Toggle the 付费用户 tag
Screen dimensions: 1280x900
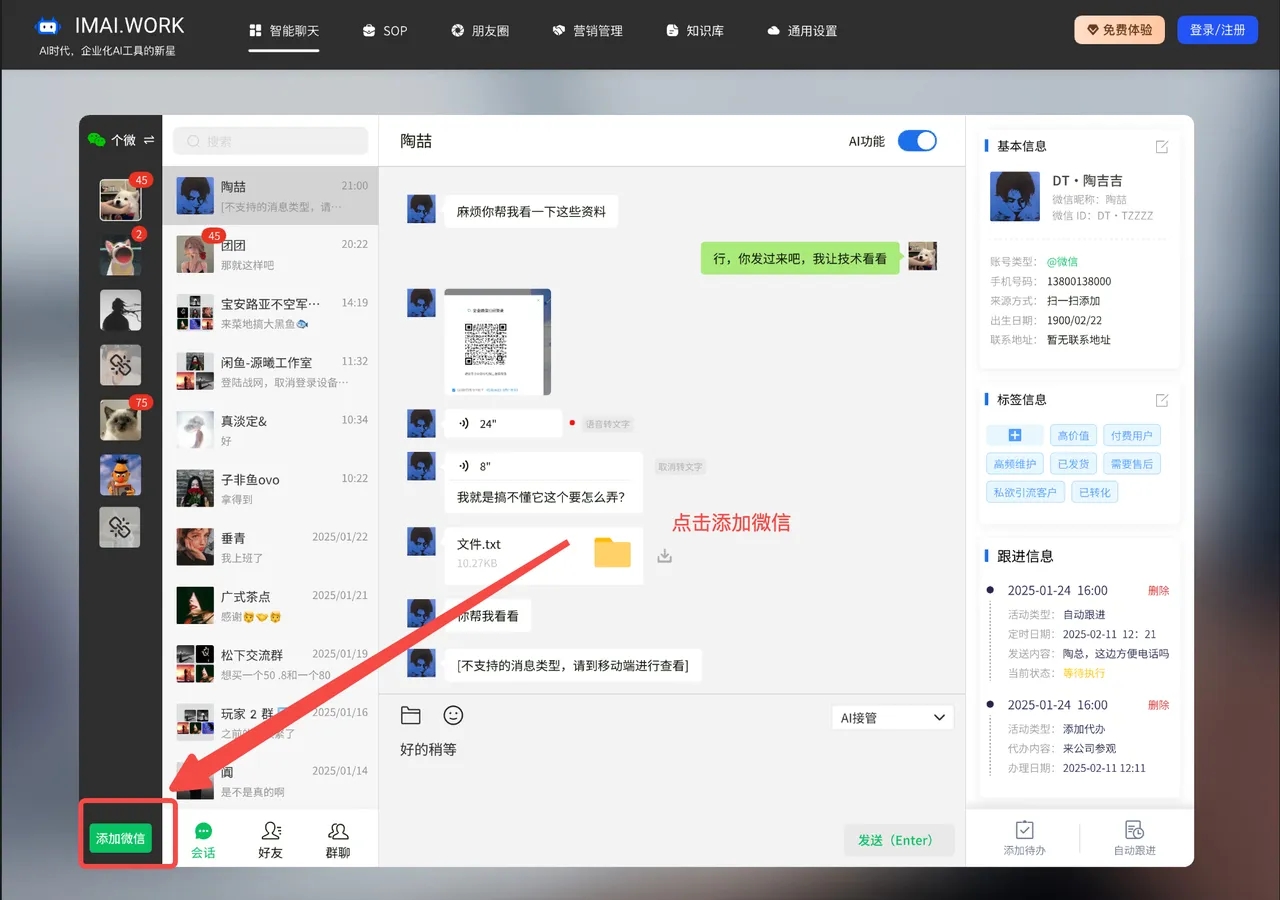point(1132,436)
